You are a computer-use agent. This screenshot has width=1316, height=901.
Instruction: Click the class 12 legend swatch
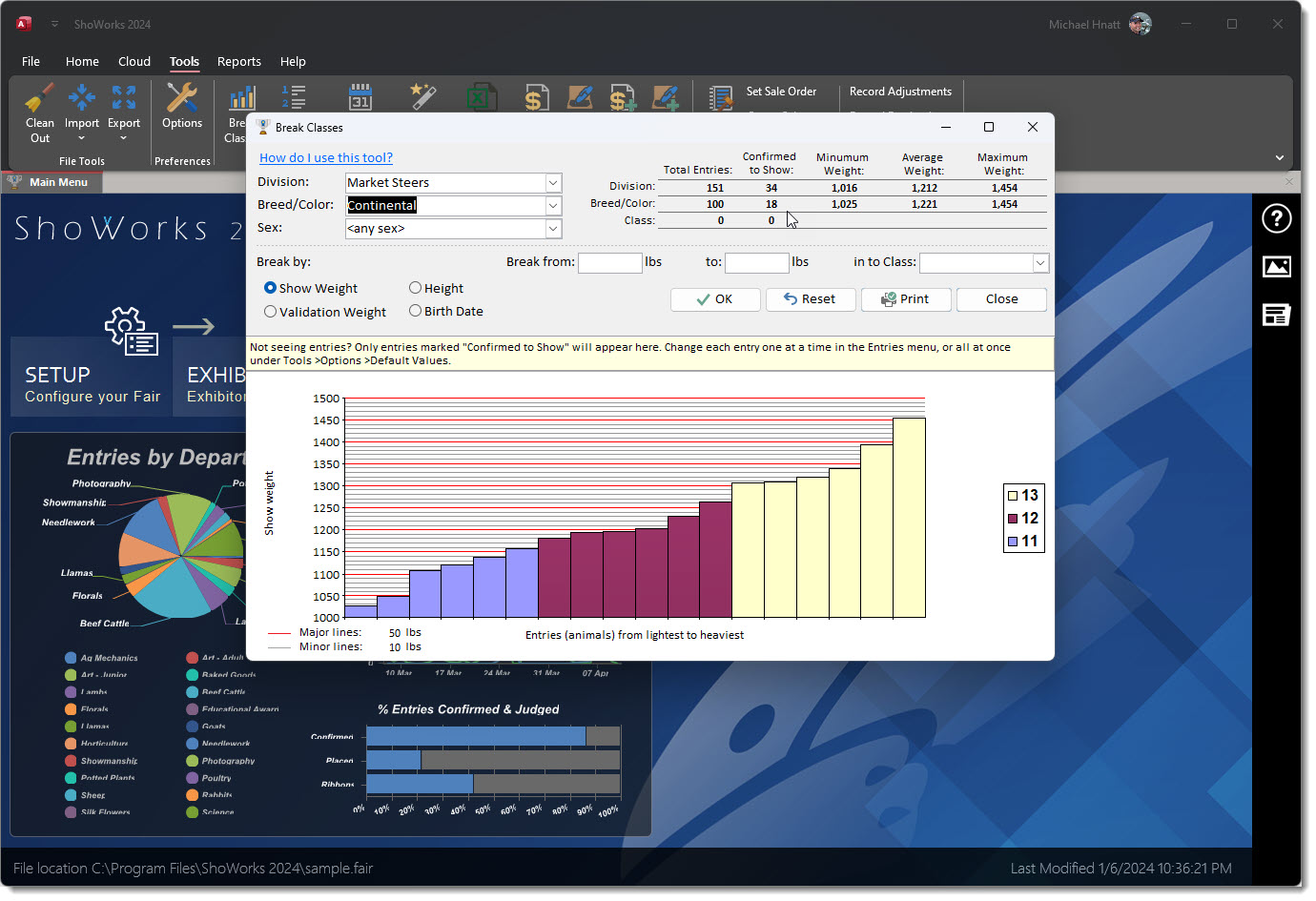1014,519
